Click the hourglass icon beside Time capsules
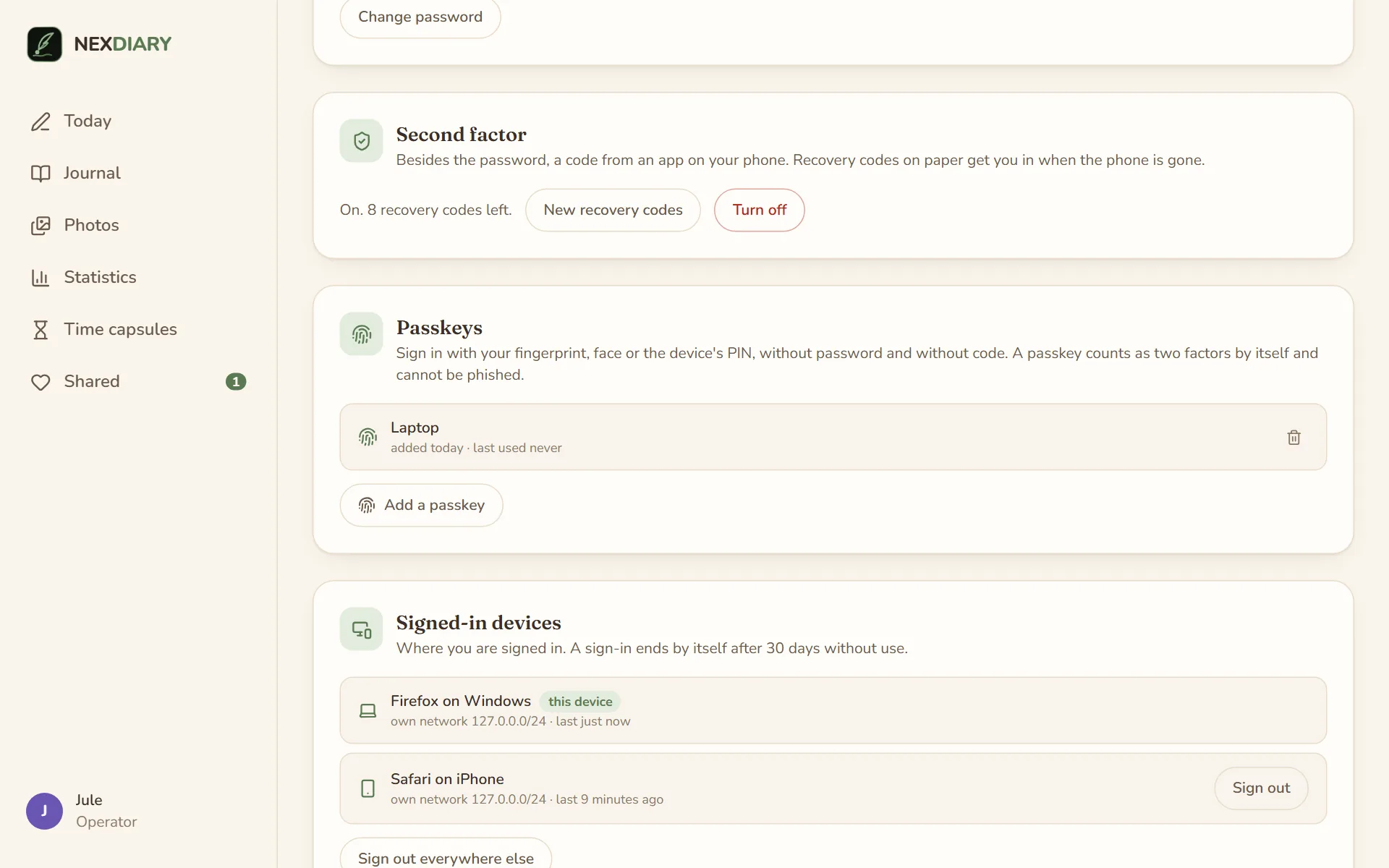This screenshot has height=868, width=1389. coord(41,330)
